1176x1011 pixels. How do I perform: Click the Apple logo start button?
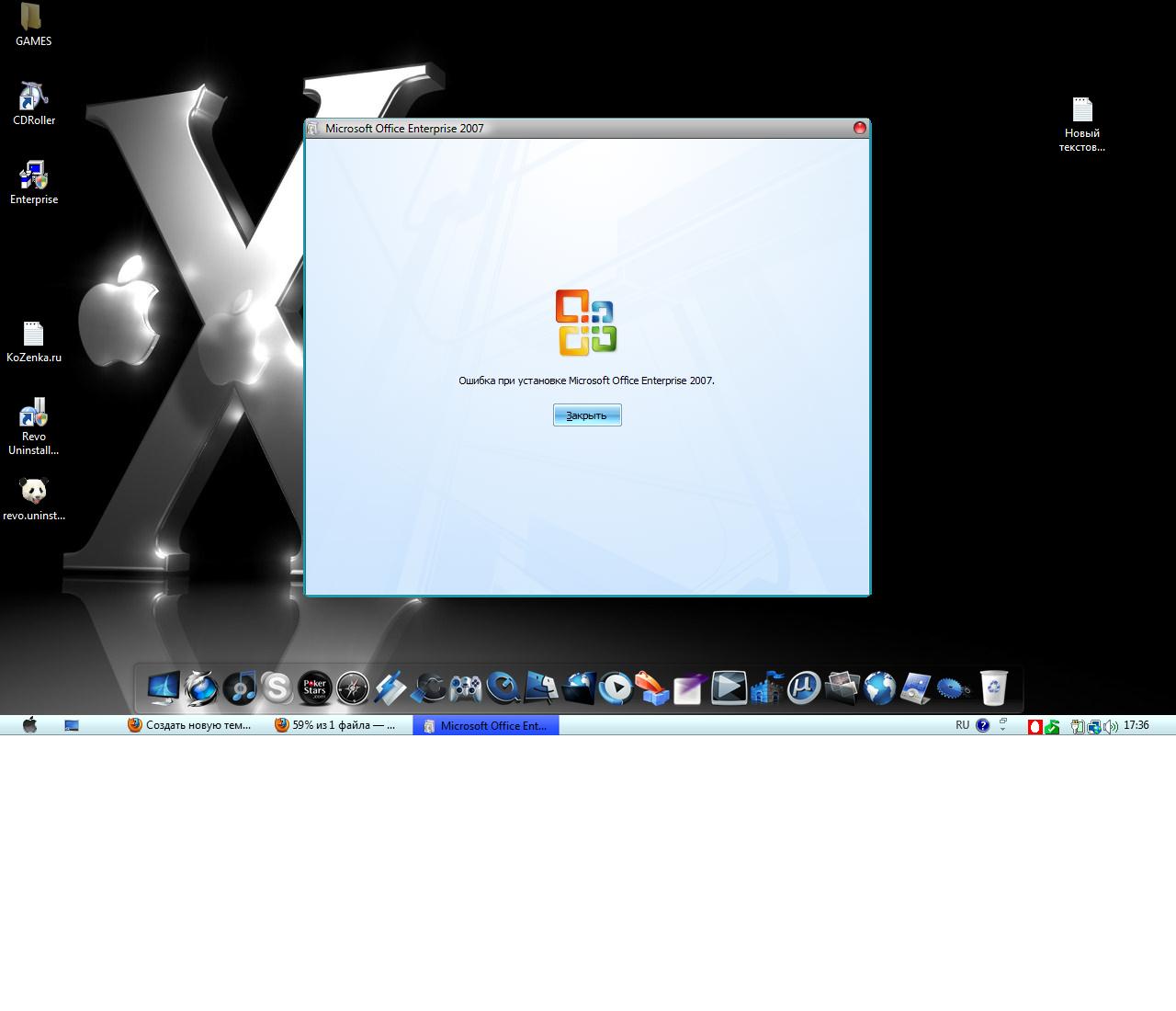(29, 725)
